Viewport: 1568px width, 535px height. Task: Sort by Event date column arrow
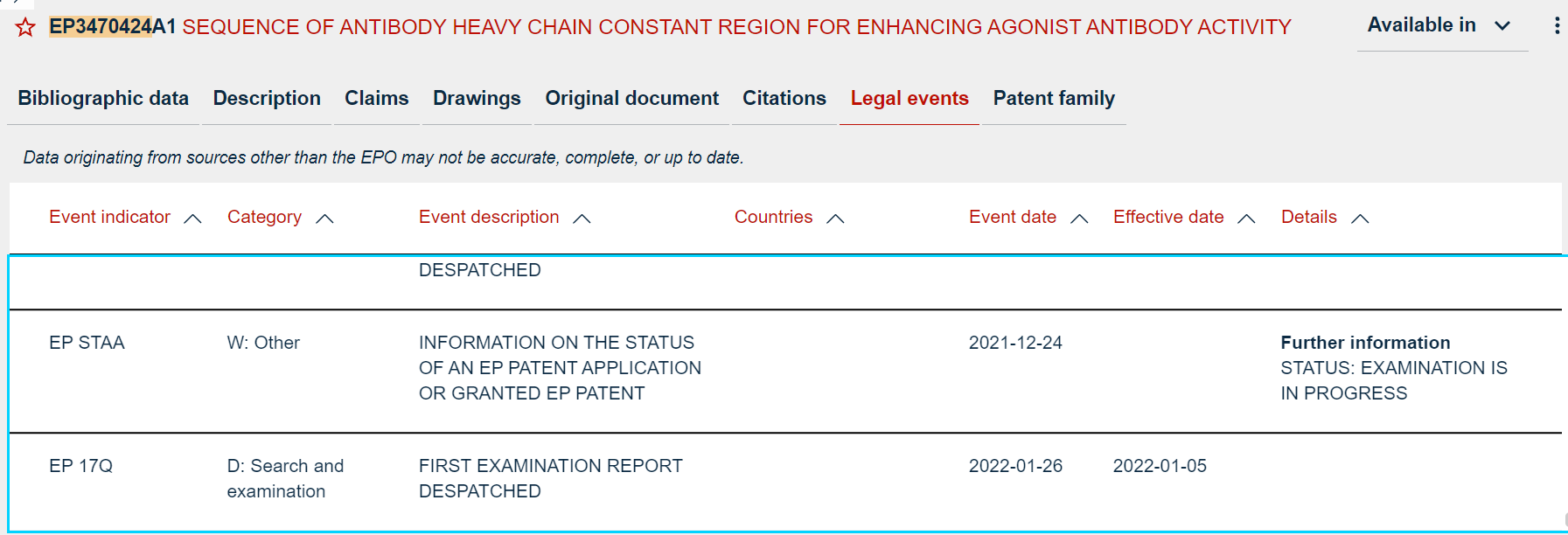(1079, 219)
